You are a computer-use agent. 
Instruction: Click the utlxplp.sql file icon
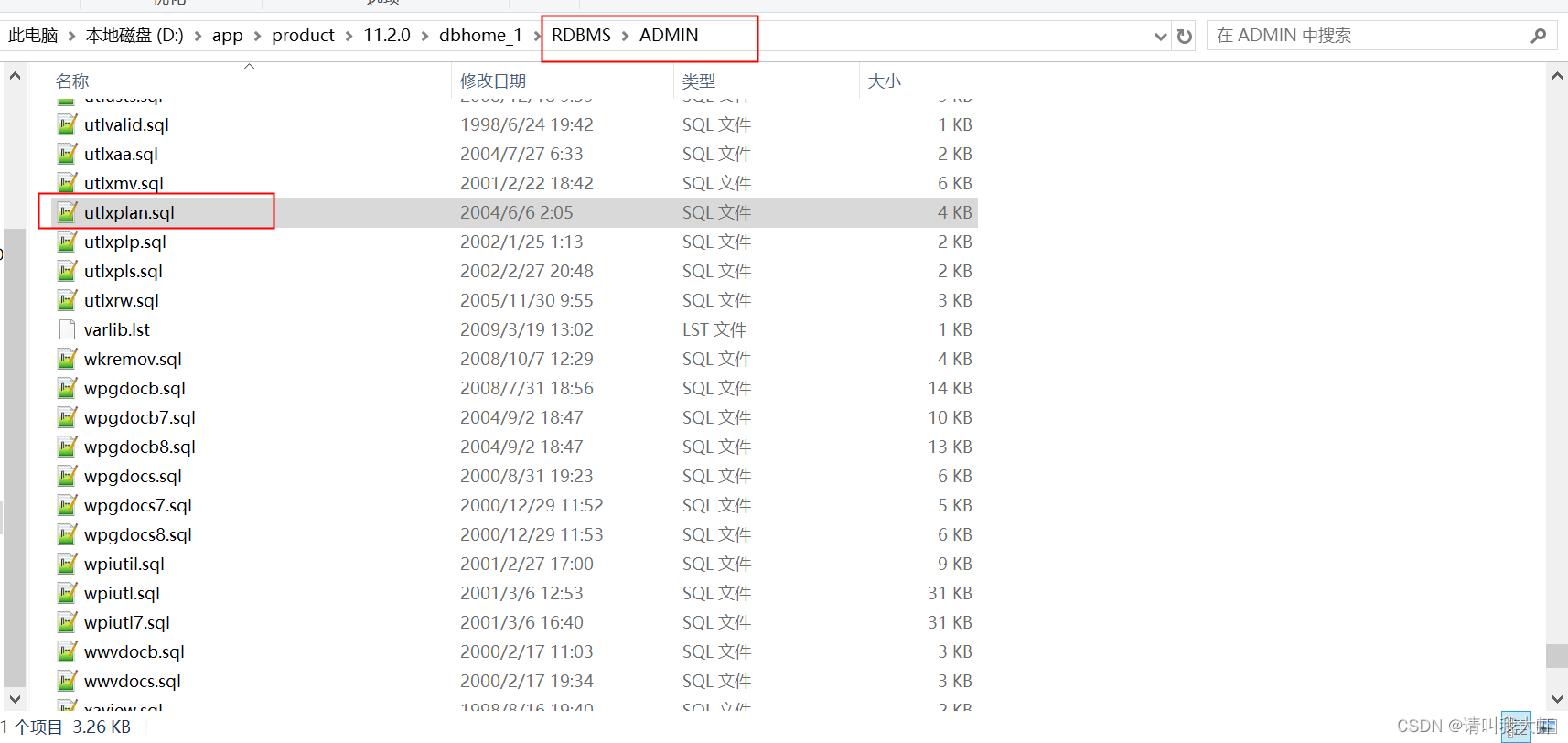coord(67,242)
